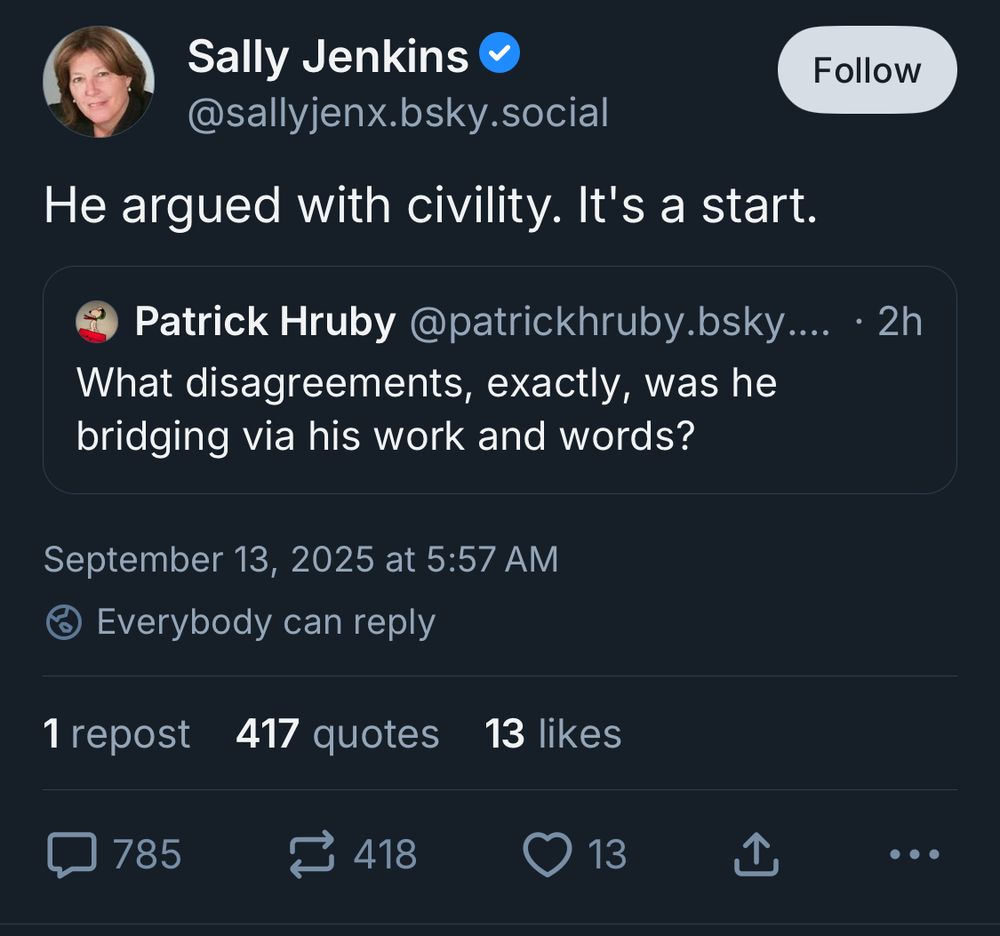View who reposted via the 1 repost link

(x=116, y=734)
